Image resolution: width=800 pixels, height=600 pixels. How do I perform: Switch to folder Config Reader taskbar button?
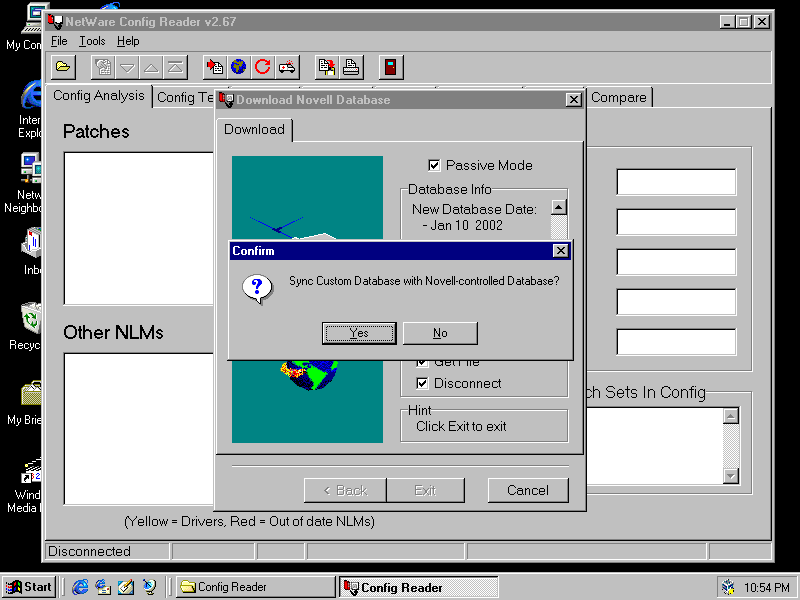pyautogui.click(x=256, y=587)
